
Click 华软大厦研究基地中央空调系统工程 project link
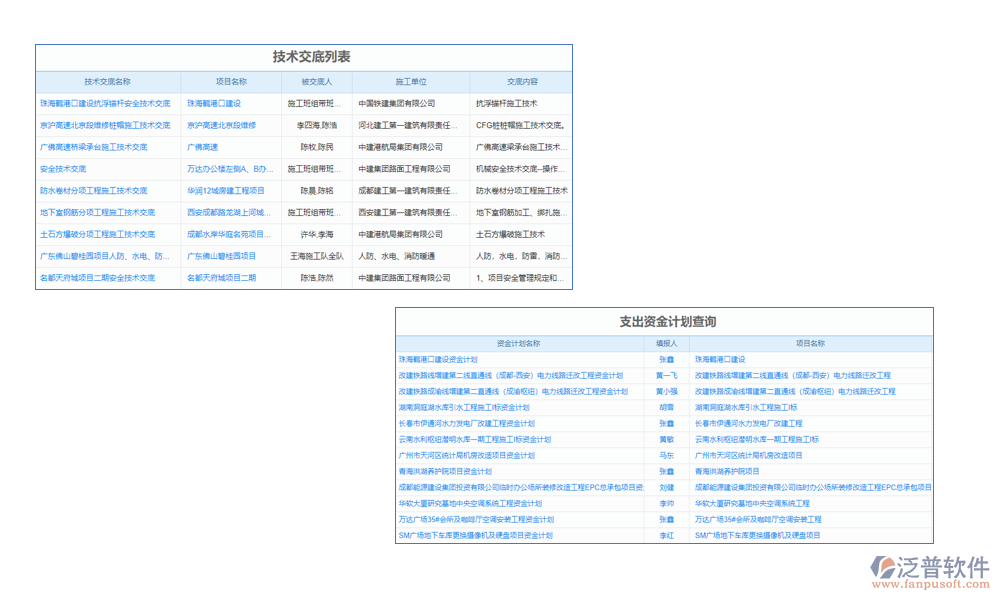pyautogui.click(x=752, y=503)
